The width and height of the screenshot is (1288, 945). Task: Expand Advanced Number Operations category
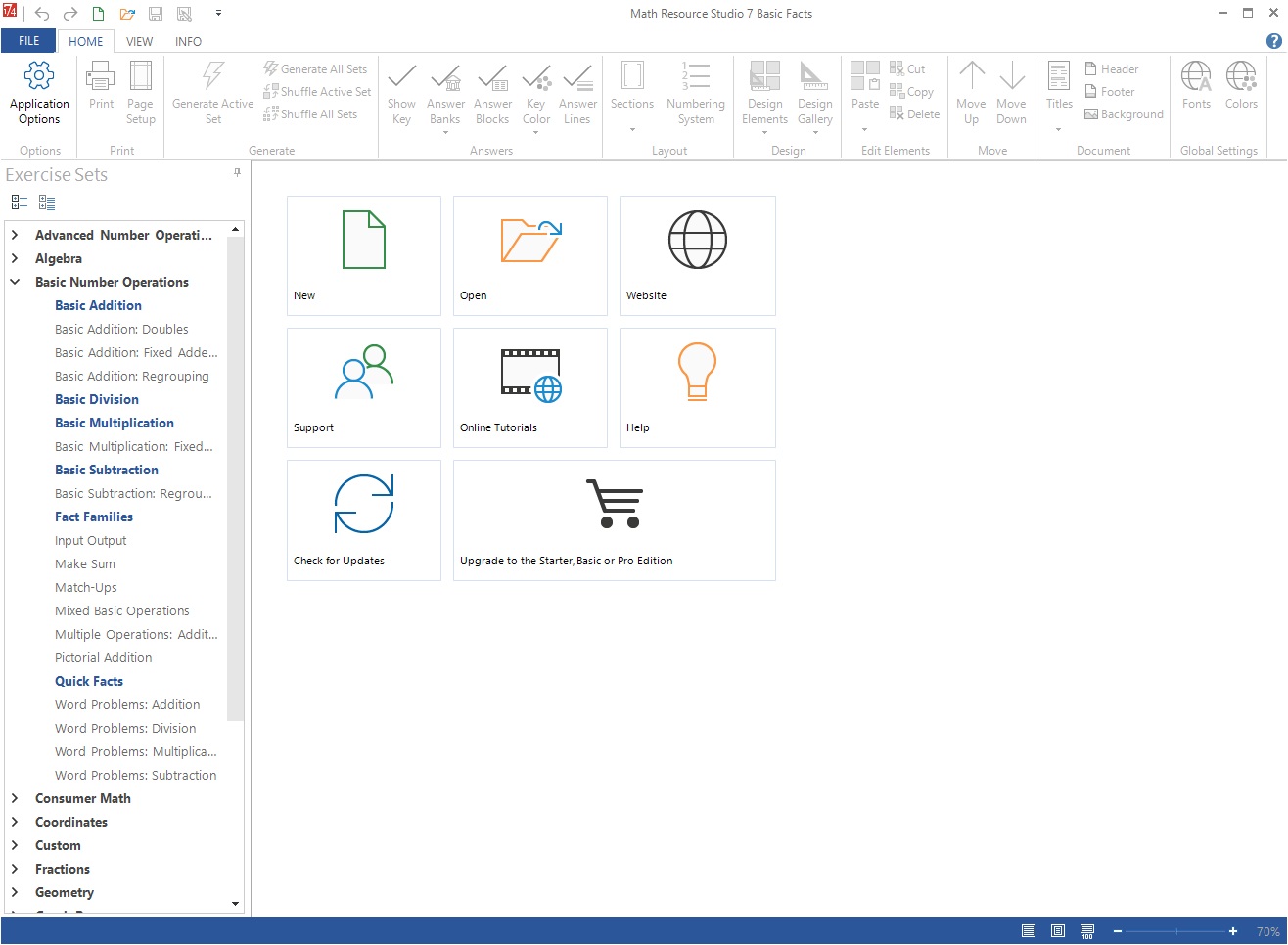point(15,235)
